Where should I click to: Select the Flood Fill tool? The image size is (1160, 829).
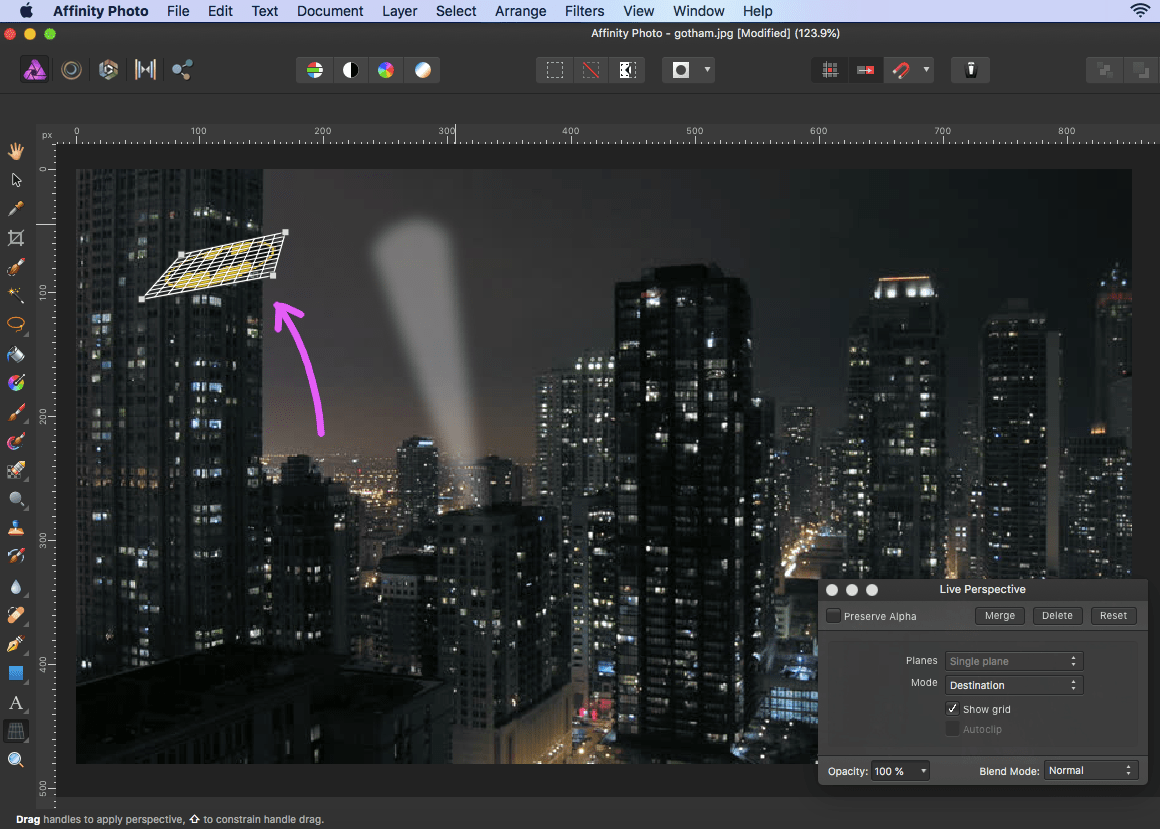click(16, 354)
